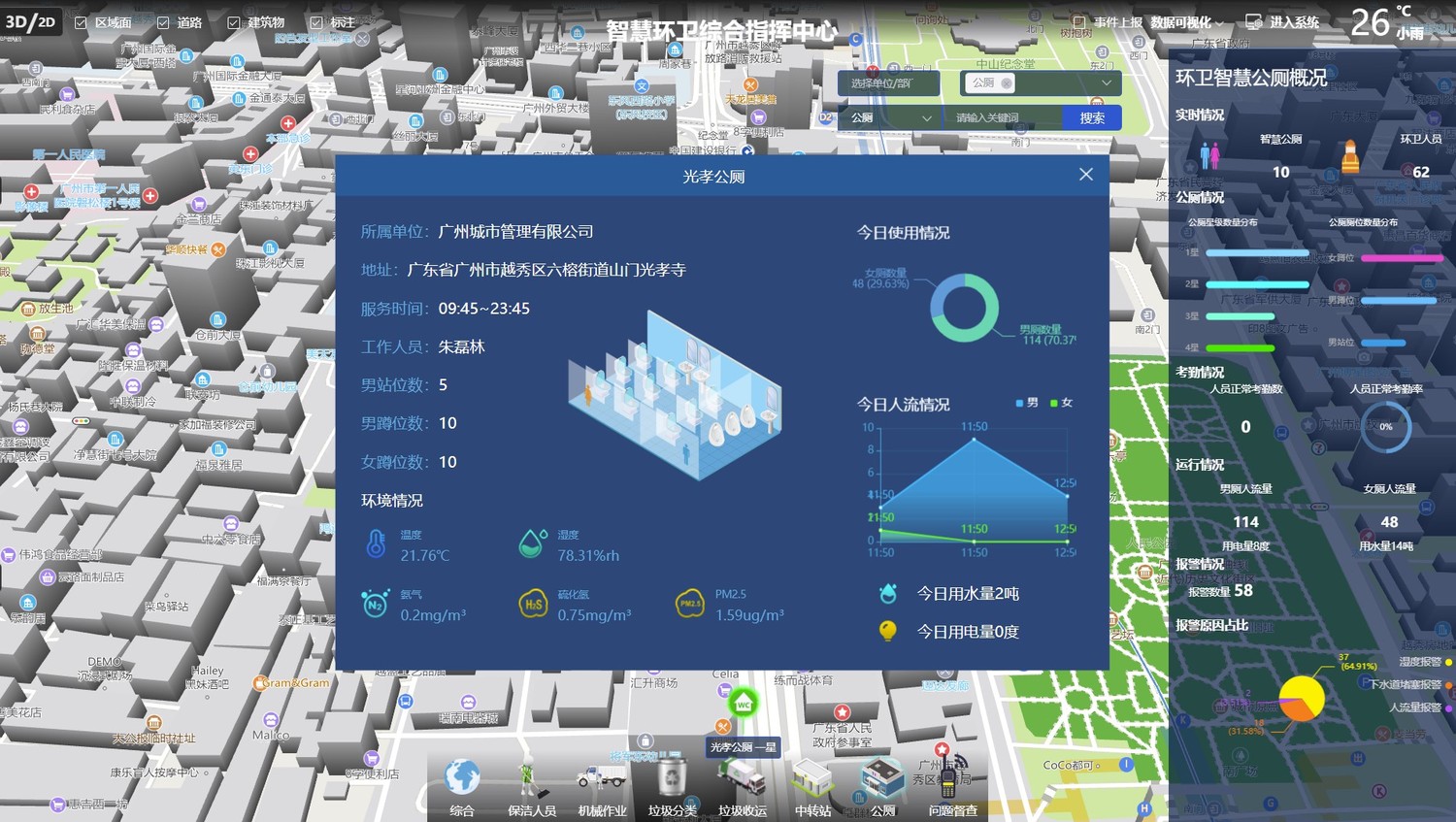Close the 光孝公厕 detail dialog
The height and width of the screenshot is (822, 1456).
point(1086,175)
